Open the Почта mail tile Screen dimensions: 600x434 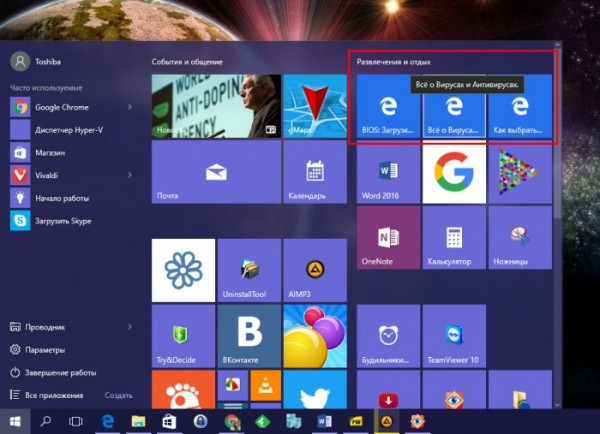pos(216,172)
